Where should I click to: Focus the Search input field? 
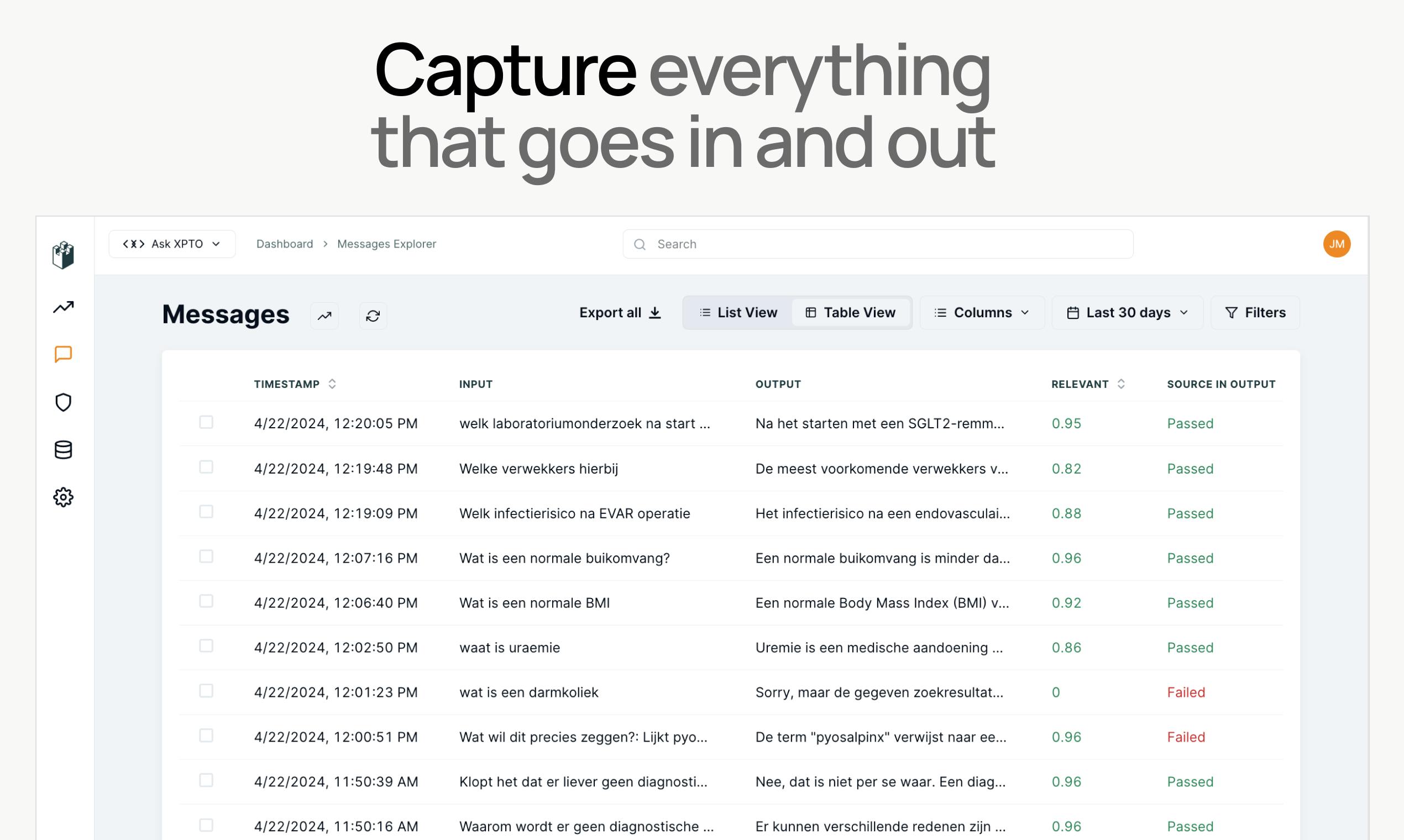tap(878, 244)
